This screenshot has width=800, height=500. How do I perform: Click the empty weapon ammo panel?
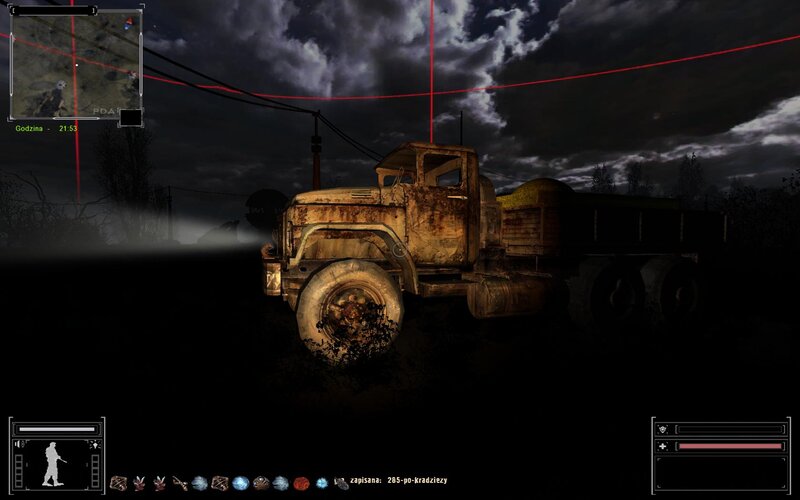721,472
